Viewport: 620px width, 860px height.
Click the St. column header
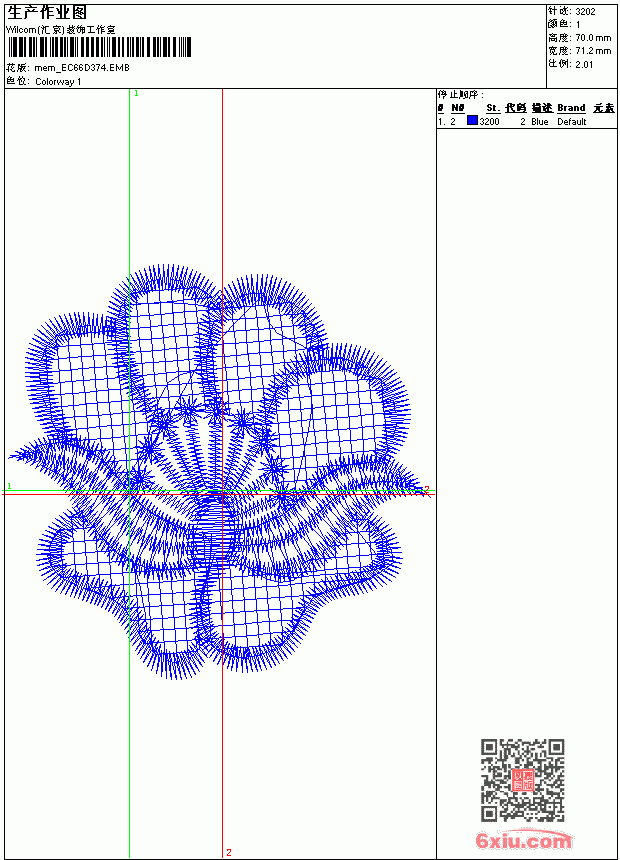[493, 108]
